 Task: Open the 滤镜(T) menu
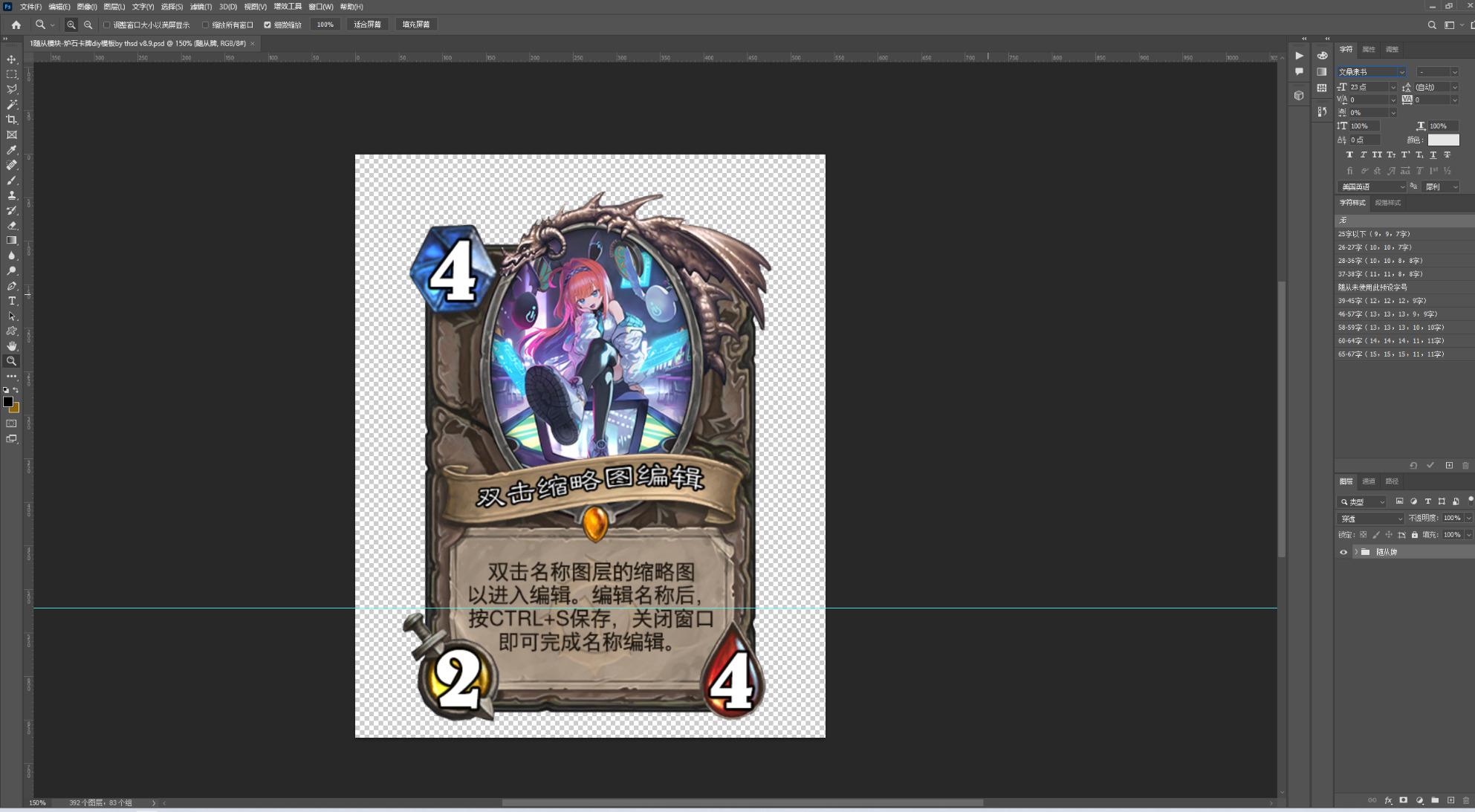(201, 7)
